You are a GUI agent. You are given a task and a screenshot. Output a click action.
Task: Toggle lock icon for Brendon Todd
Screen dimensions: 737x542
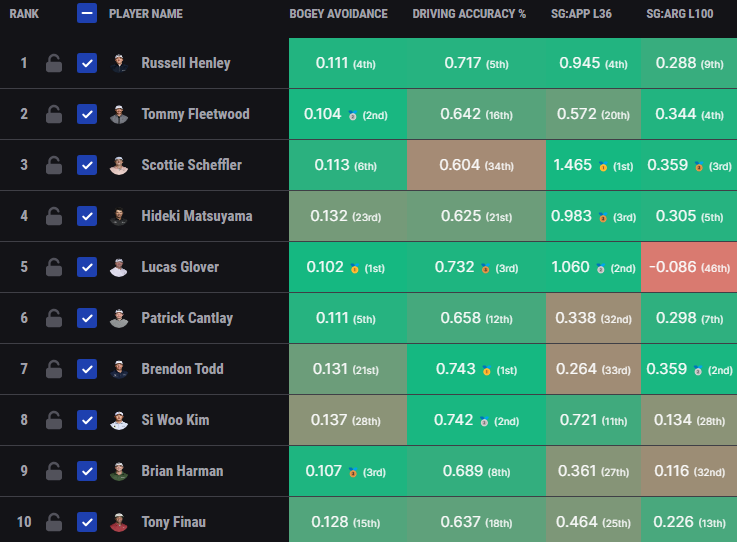(54, 369)
